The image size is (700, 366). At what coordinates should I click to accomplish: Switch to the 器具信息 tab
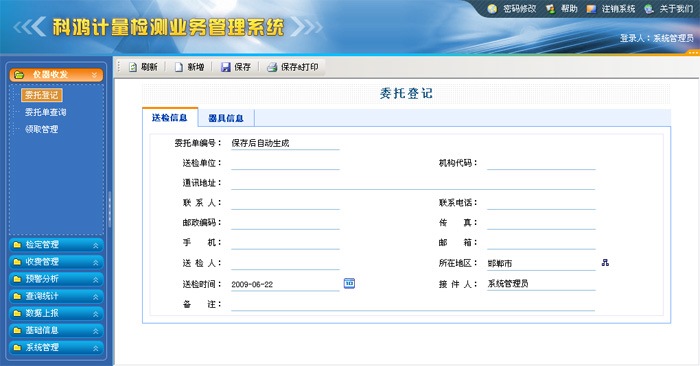point(226,118)
